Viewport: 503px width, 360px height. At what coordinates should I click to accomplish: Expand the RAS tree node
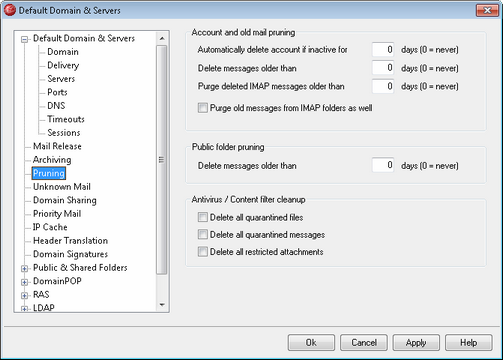pos(24,295)
